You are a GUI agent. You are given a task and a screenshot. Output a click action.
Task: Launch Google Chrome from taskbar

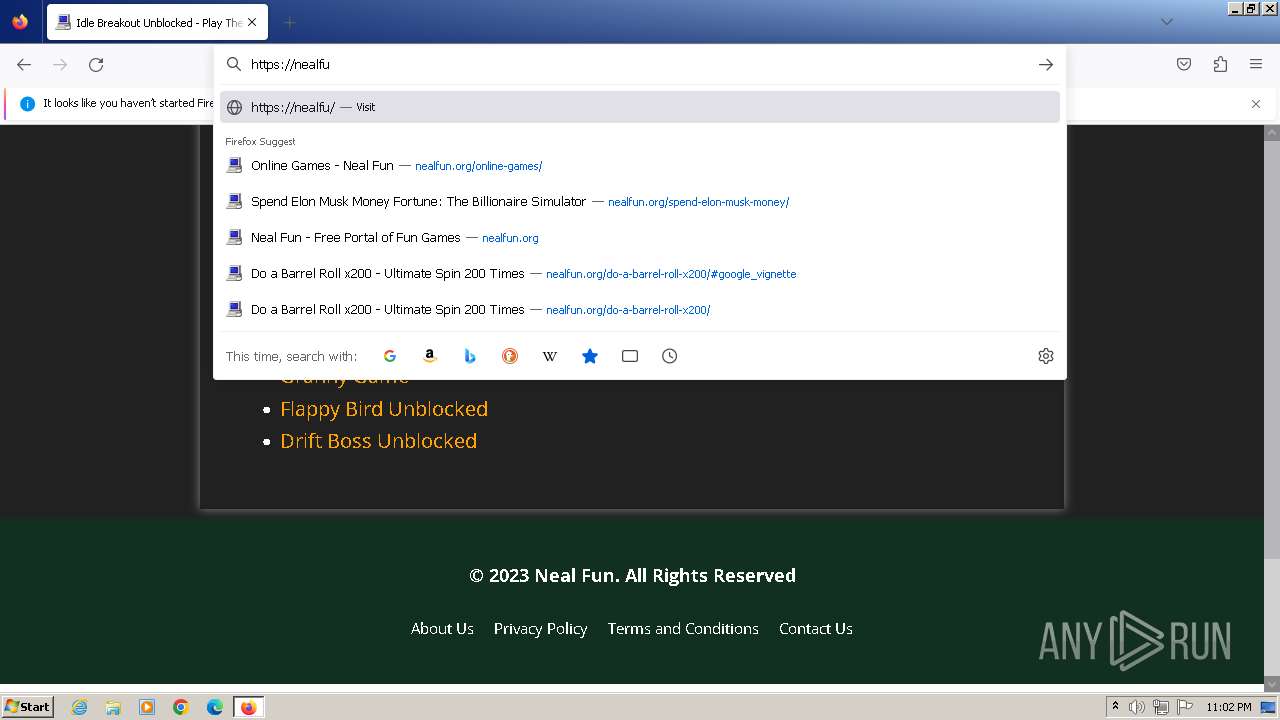tap(181, 707)
